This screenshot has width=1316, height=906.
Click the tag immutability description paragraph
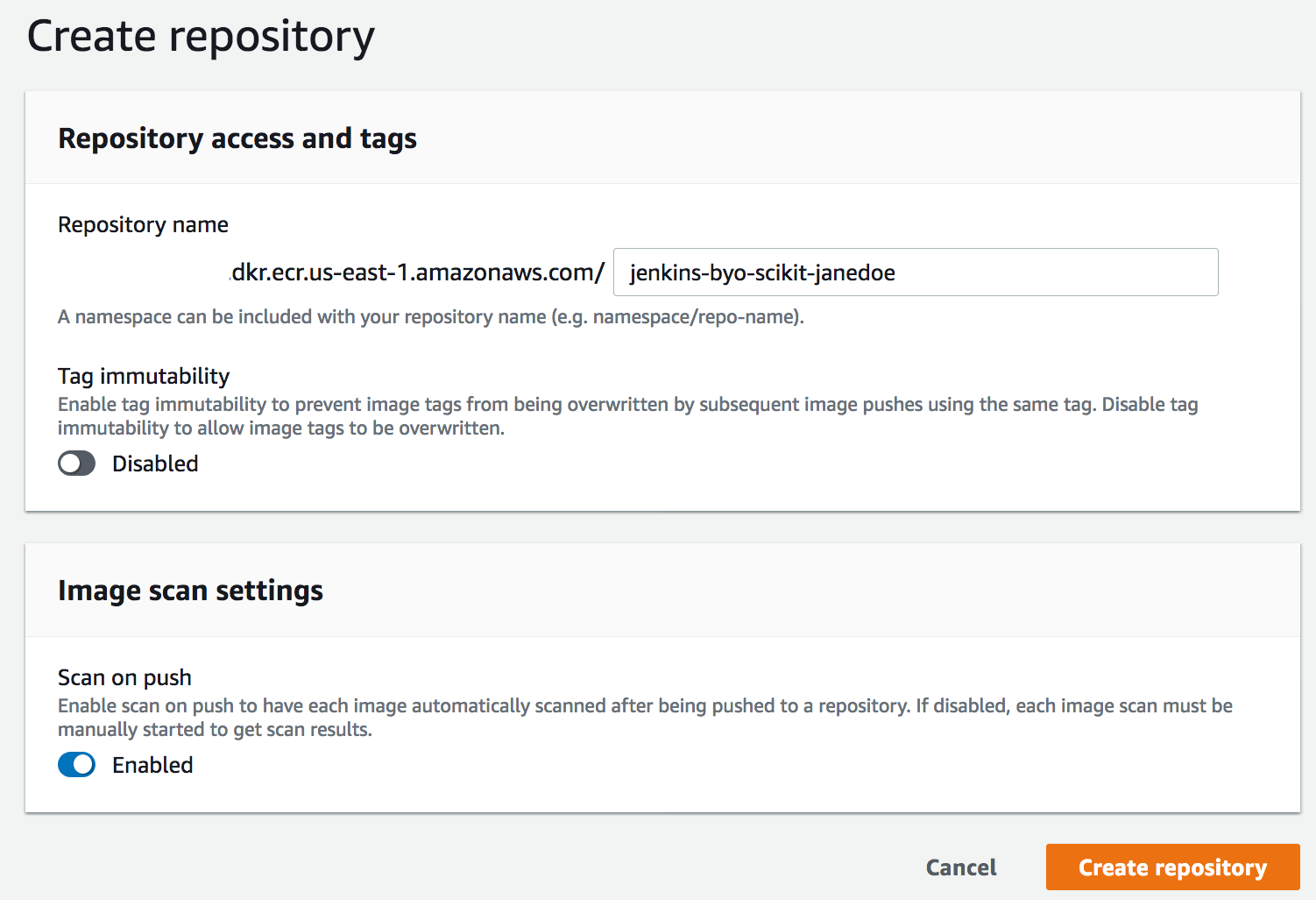click(x=627, y=416)
